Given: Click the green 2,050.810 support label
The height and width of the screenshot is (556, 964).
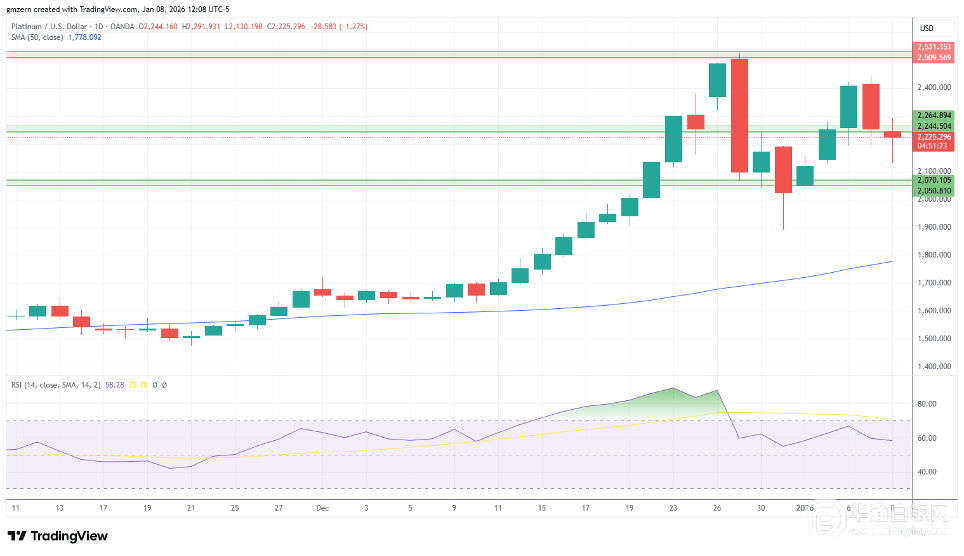Looking at the screenshot, I should (x=934, y=190).
